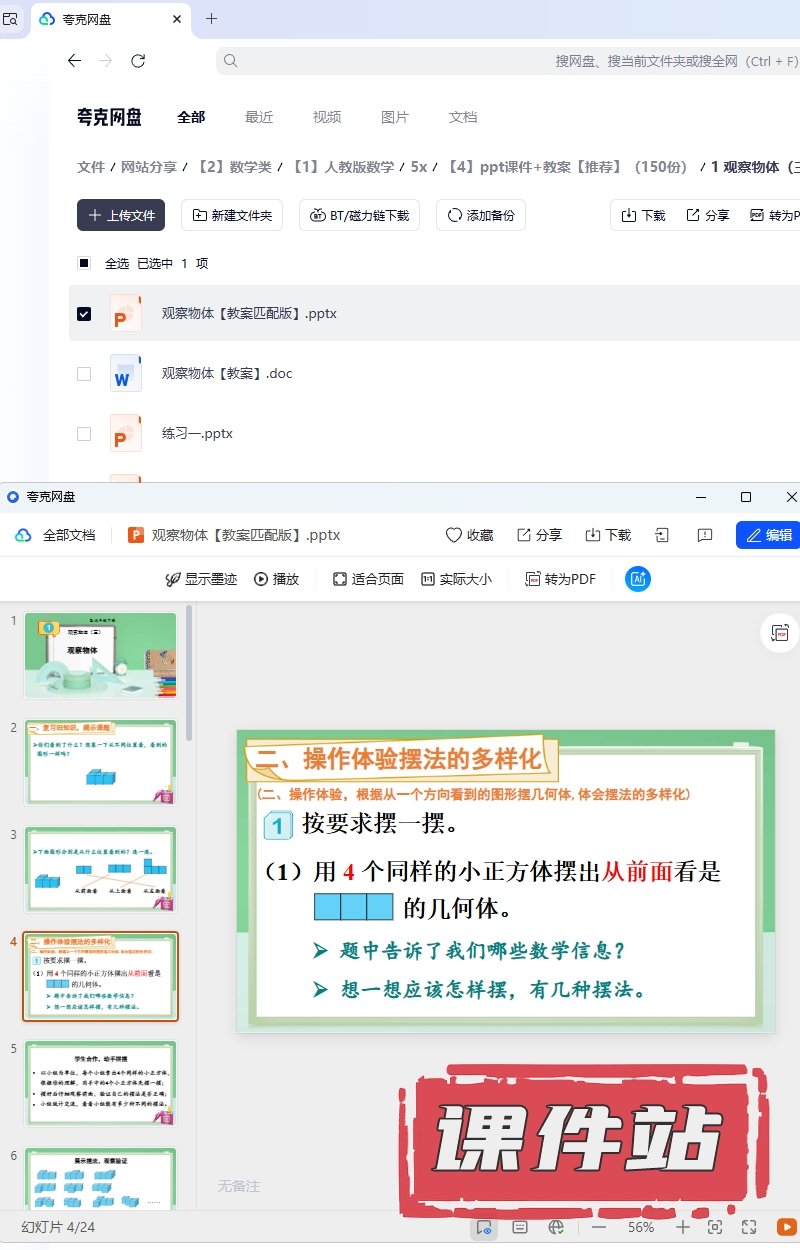Screen dimensions: 800x1250
Task: Click the blue 编辑 button
Action: pos(768,535)
